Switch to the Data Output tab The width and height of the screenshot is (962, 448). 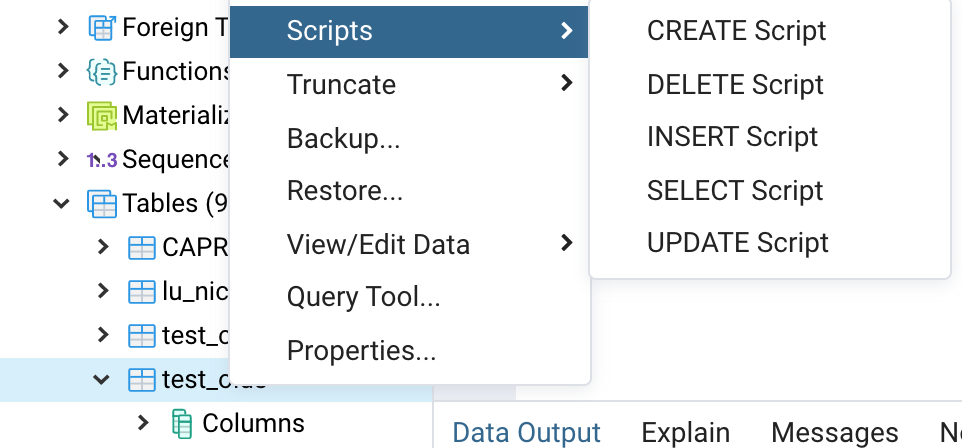(x=526, y=433)
